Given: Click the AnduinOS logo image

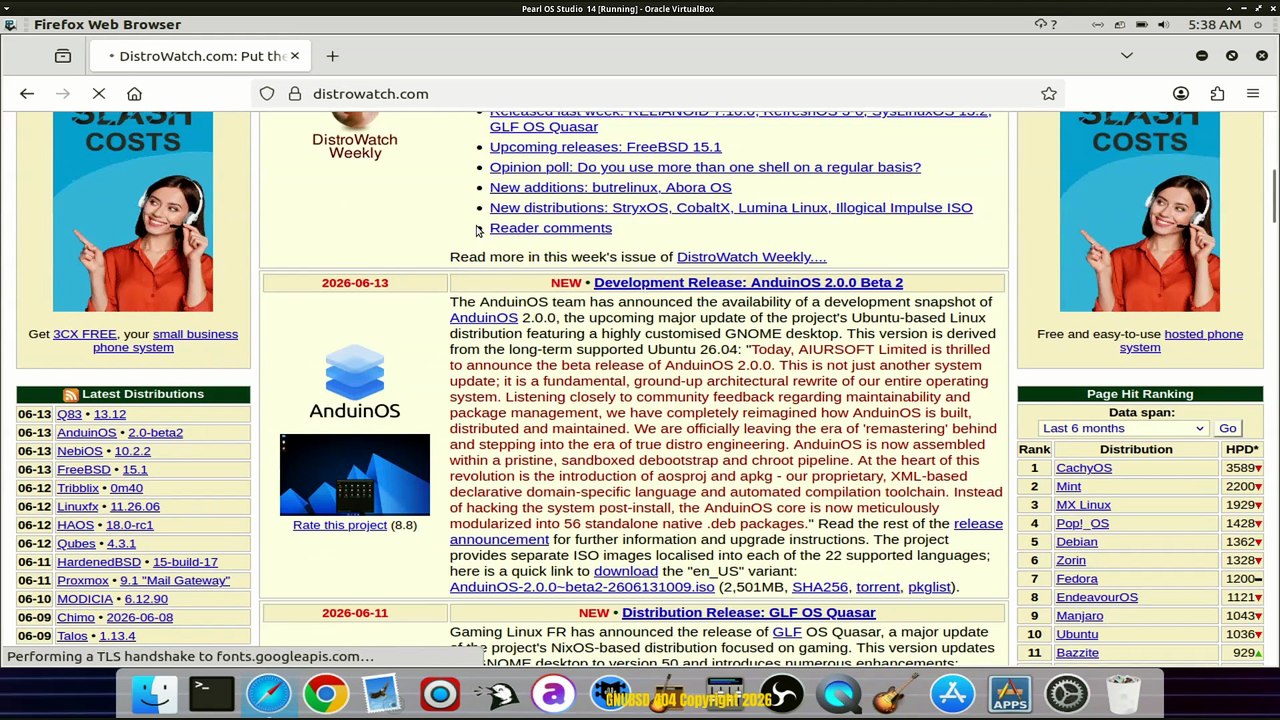Looking at the screenshot, I should [x=355, y=382].
